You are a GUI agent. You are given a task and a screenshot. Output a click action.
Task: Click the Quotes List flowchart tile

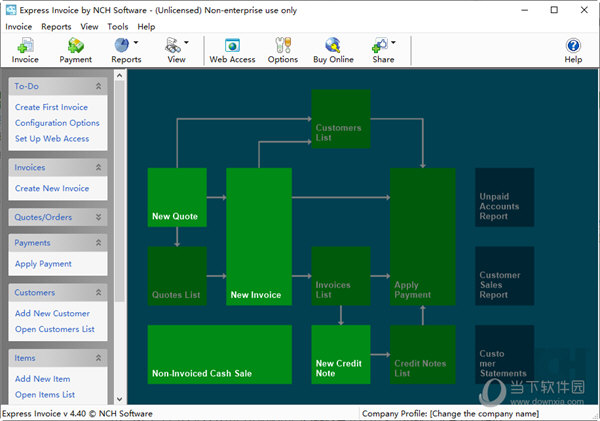point(177,276)
